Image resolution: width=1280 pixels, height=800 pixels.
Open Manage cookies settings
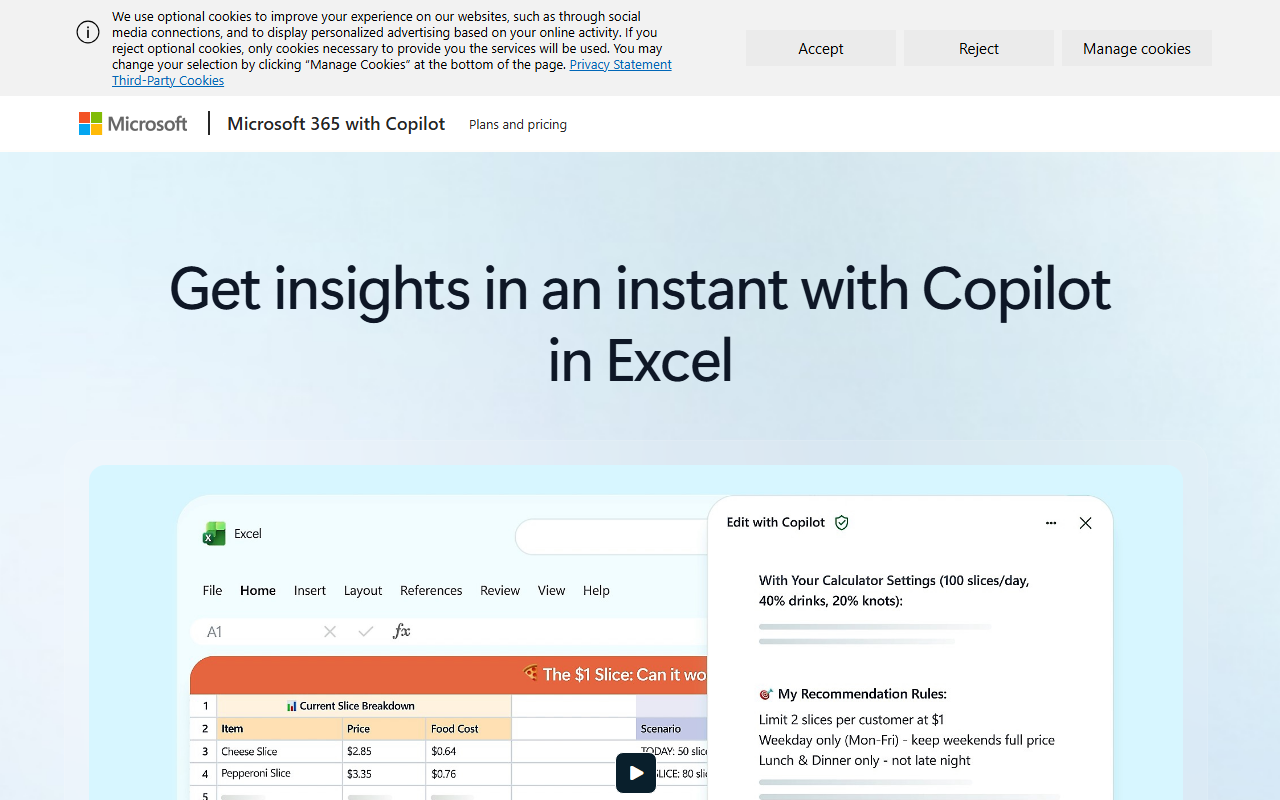point(1137,48)
